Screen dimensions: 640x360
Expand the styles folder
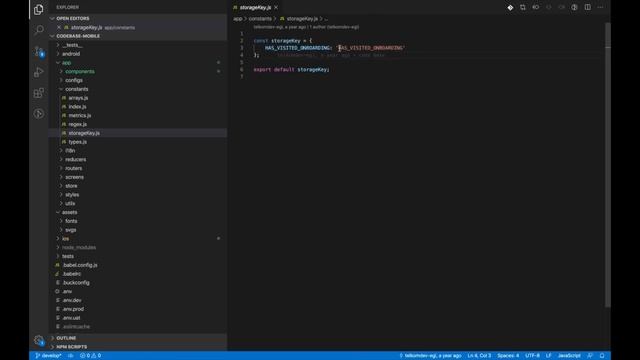click(x=138, y=195)
